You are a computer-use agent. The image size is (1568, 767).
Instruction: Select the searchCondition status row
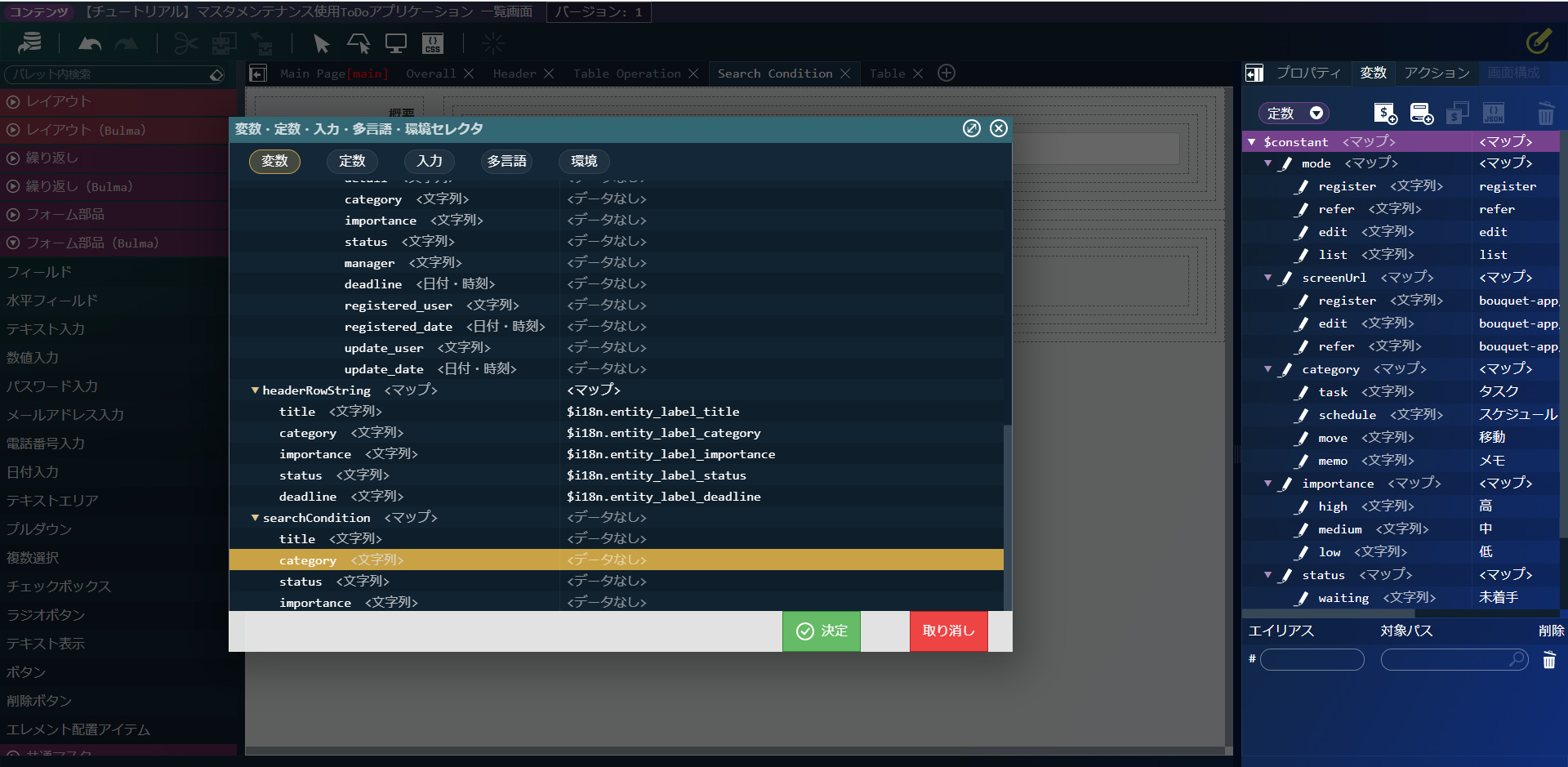[616, 581]
